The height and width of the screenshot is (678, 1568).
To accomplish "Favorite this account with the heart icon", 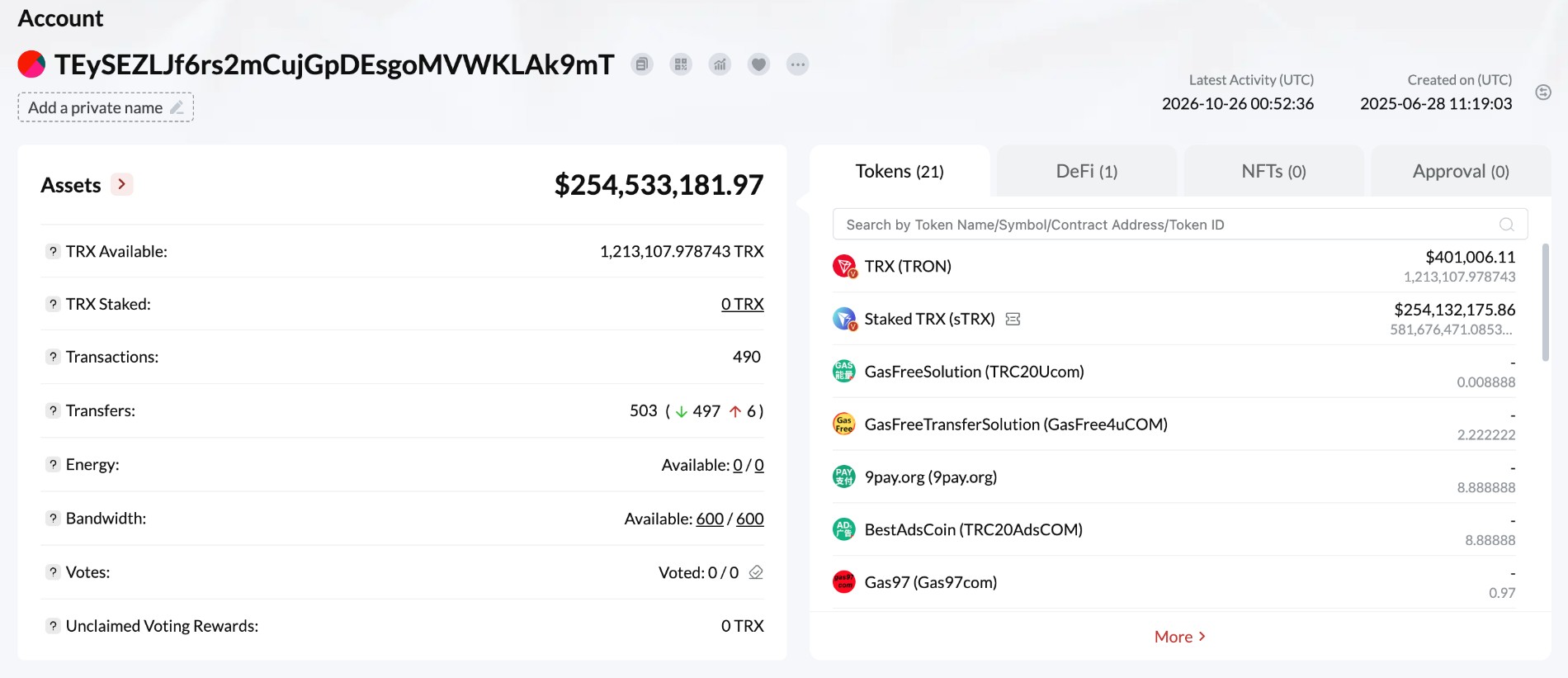I will (x=758, y=64).
